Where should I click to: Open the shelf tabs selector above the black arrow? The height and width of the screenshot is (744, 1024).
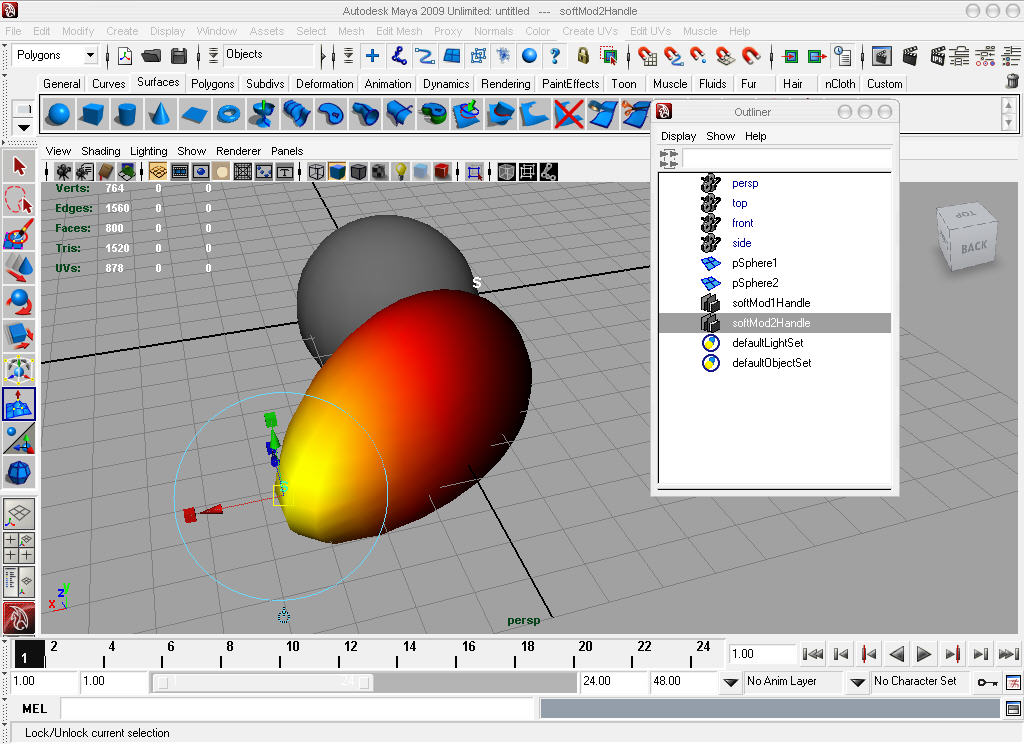(24, 109)
